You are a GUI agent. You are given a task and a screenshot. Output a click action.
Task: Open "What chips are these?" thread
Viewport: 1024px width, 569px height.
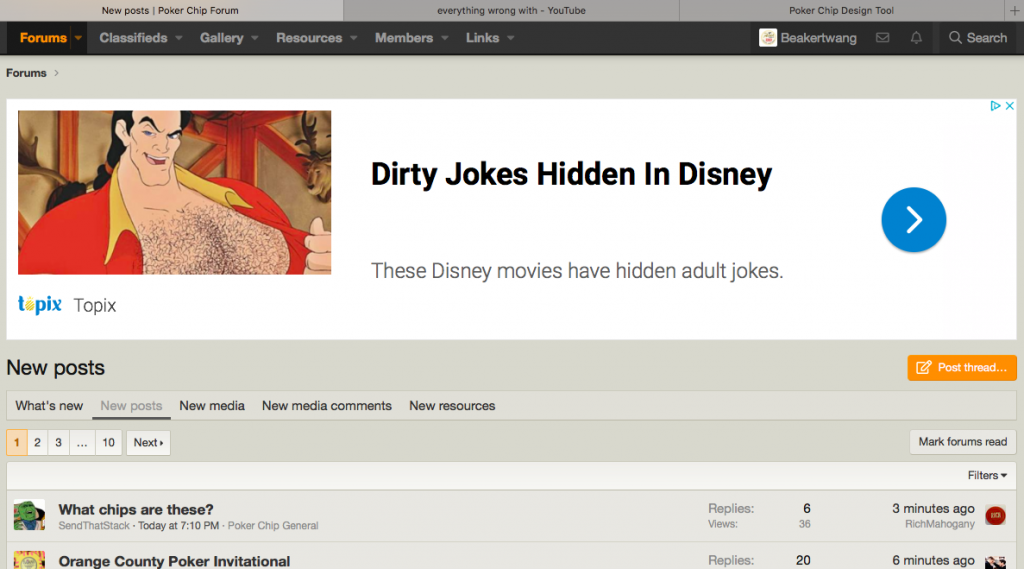pyautogui.click(x=136, y=509)
